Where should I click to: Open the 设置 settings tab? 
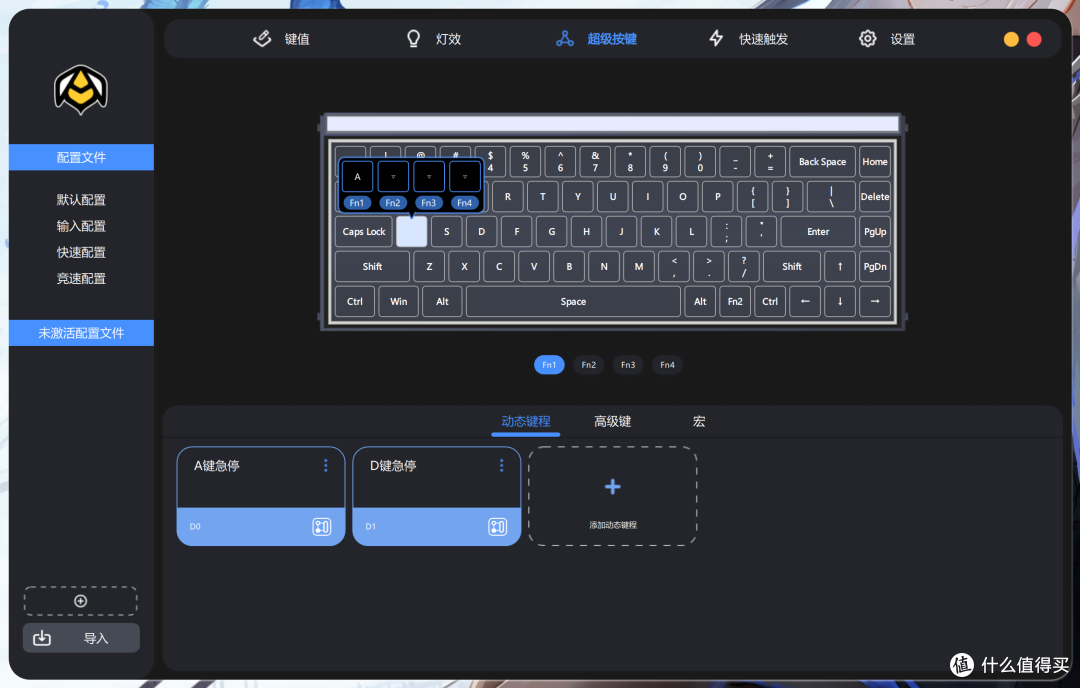point(887,39)
